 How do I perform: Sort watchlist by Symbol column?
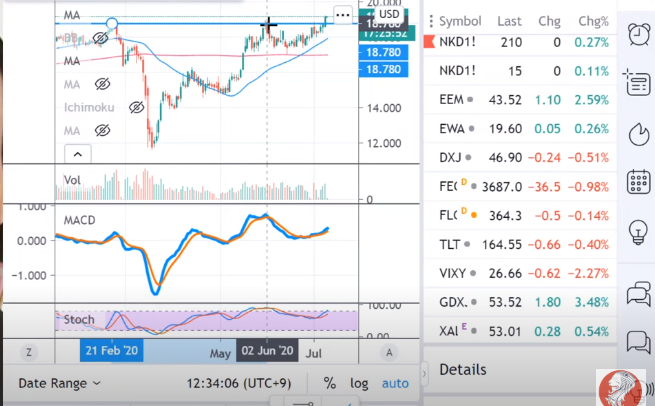[460, 21]
